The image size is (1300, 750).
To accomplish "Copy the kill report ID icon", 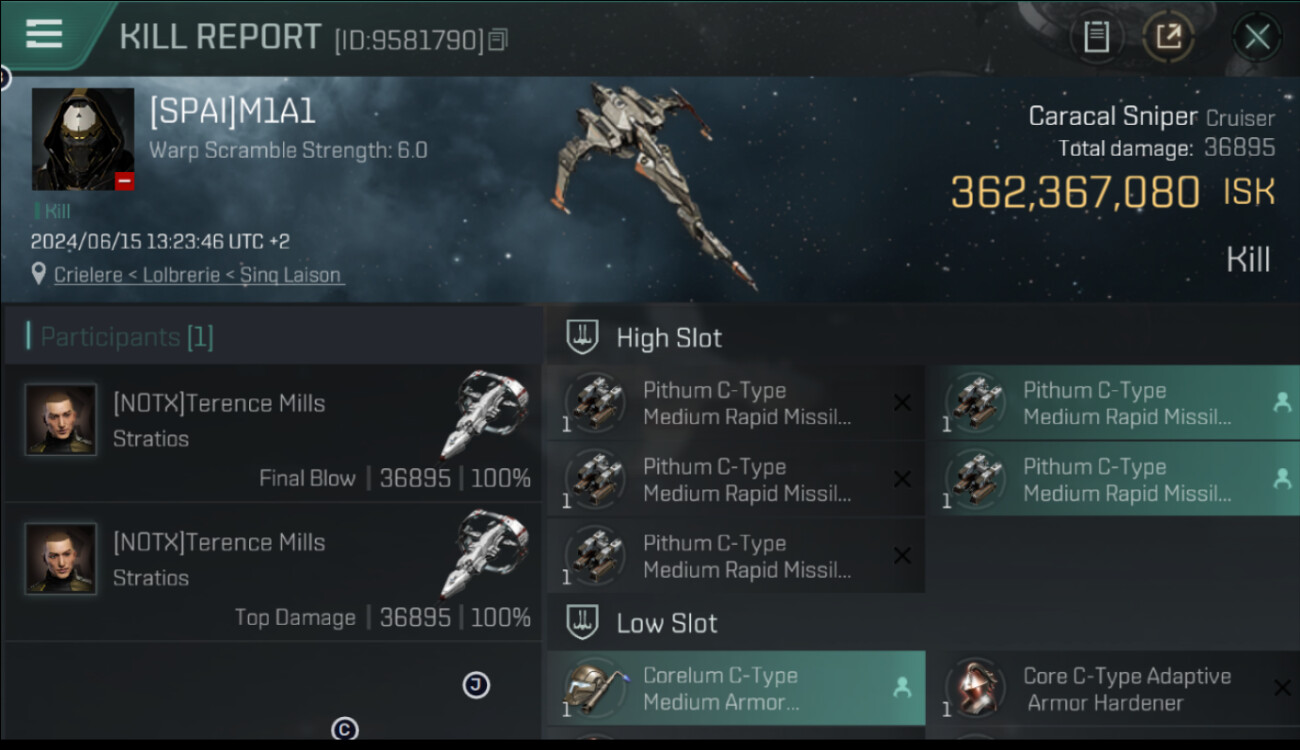I will 498,40.
